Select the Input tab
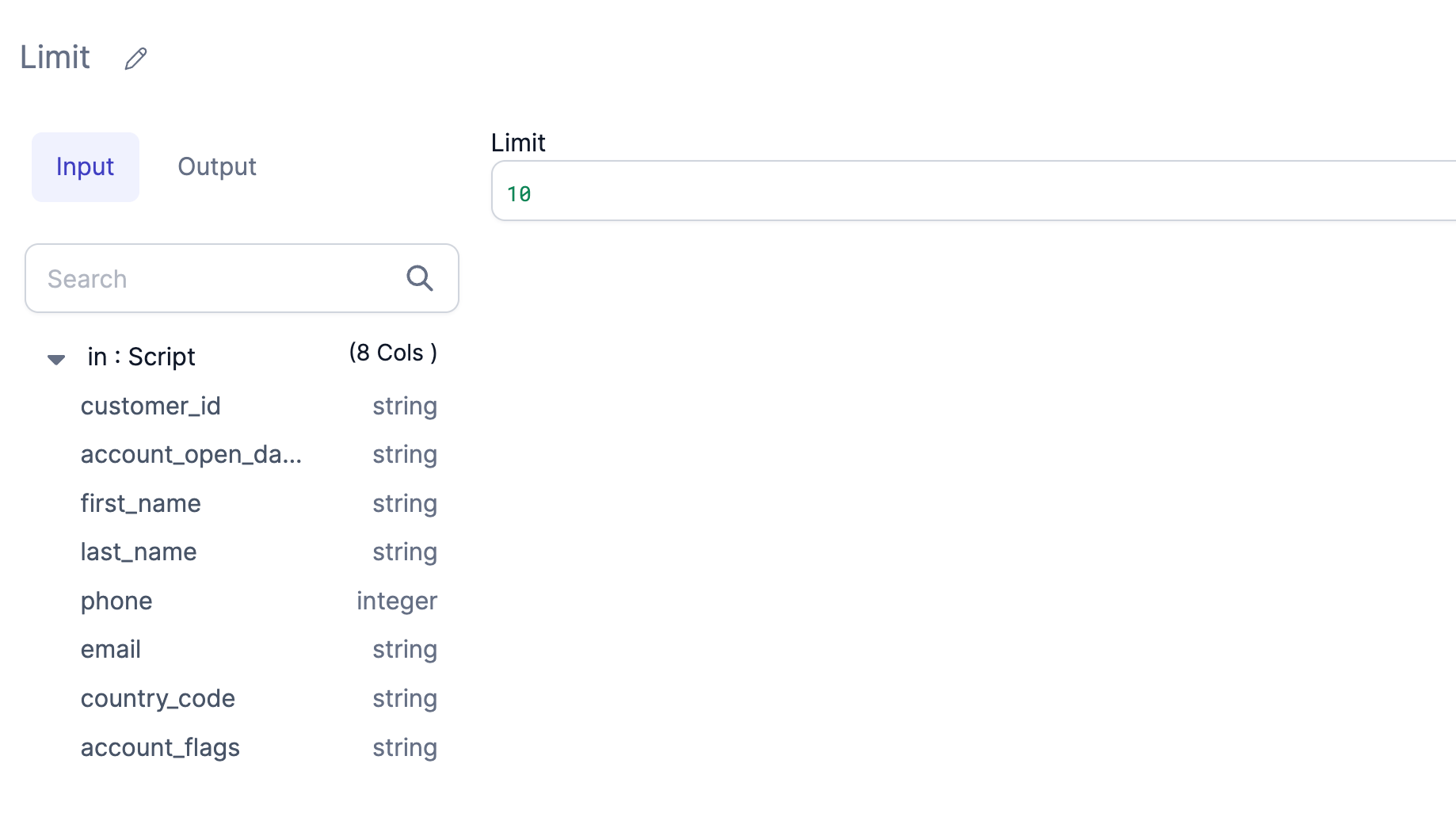1456x840 pixels. coord(86,166)
